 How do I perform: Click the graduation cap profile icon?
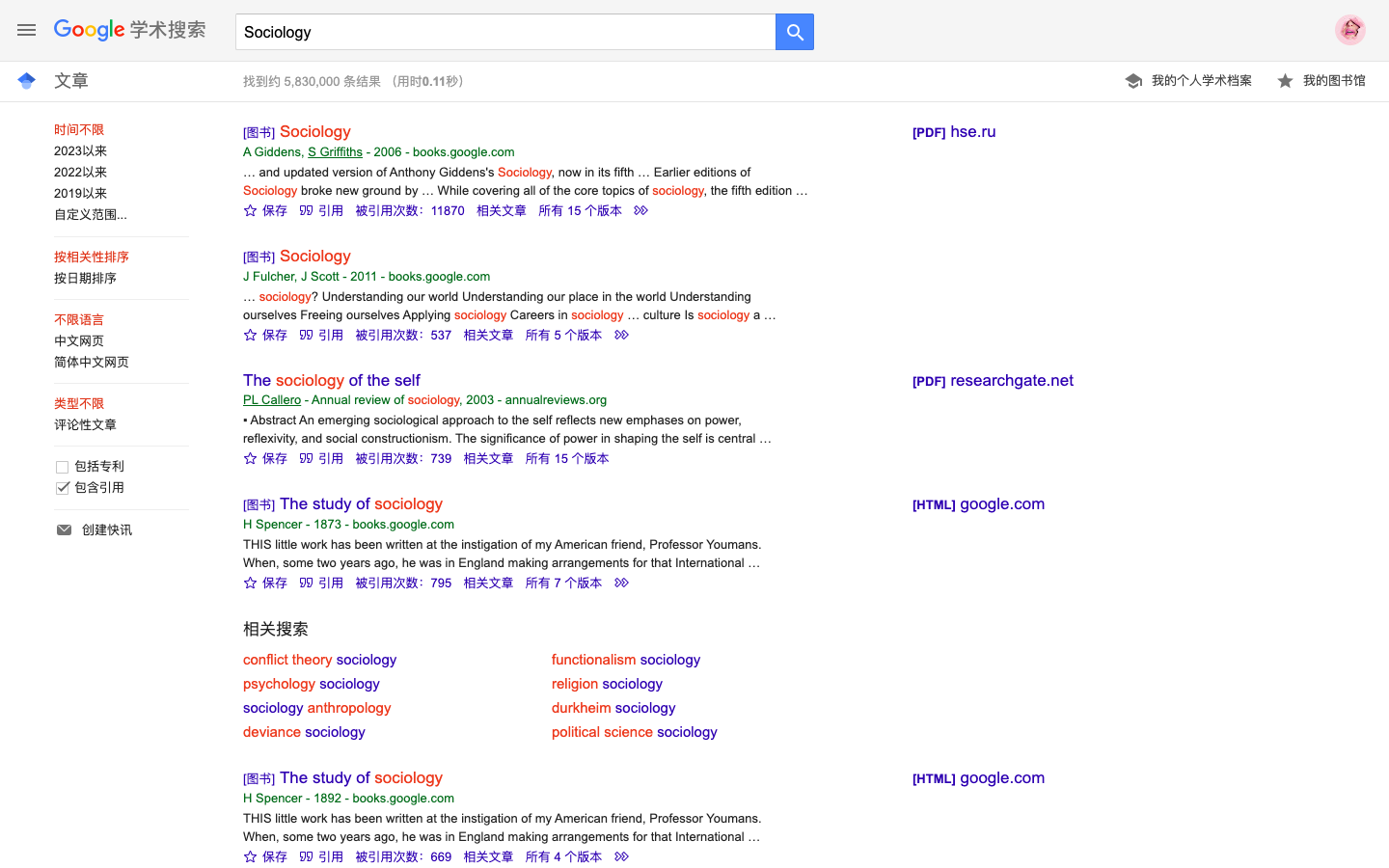click(x=1133, y=81)
